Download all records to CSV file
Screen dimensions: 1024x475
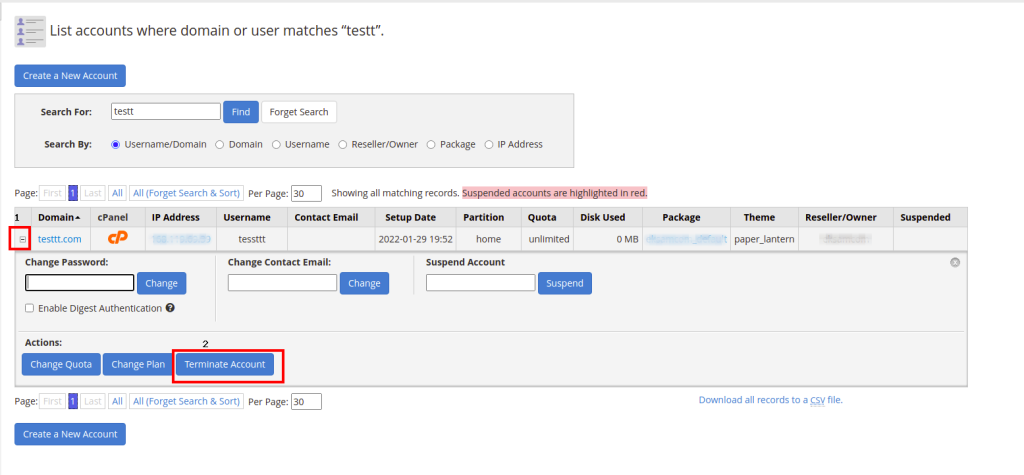pos(770,400)
